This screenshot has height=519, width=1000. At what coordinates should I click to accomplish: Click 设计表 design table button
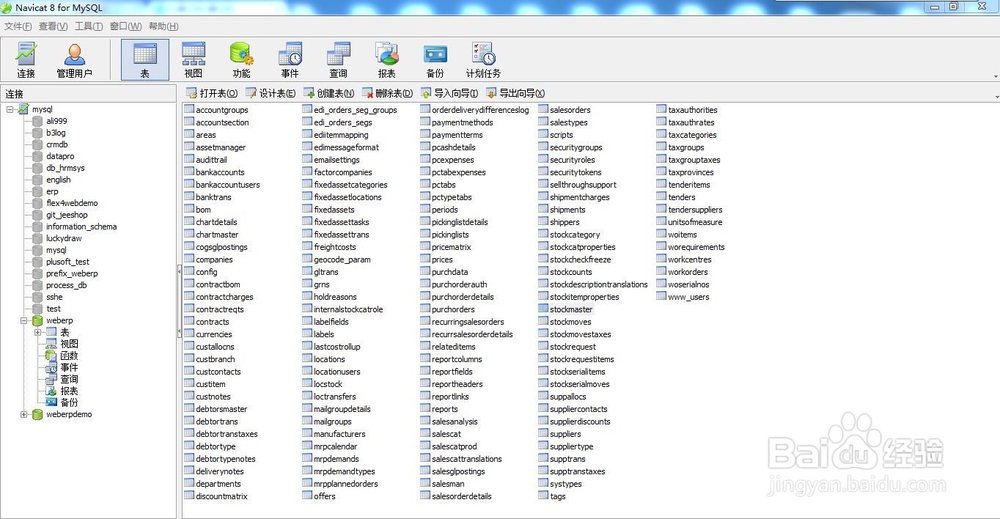(270, 93)
